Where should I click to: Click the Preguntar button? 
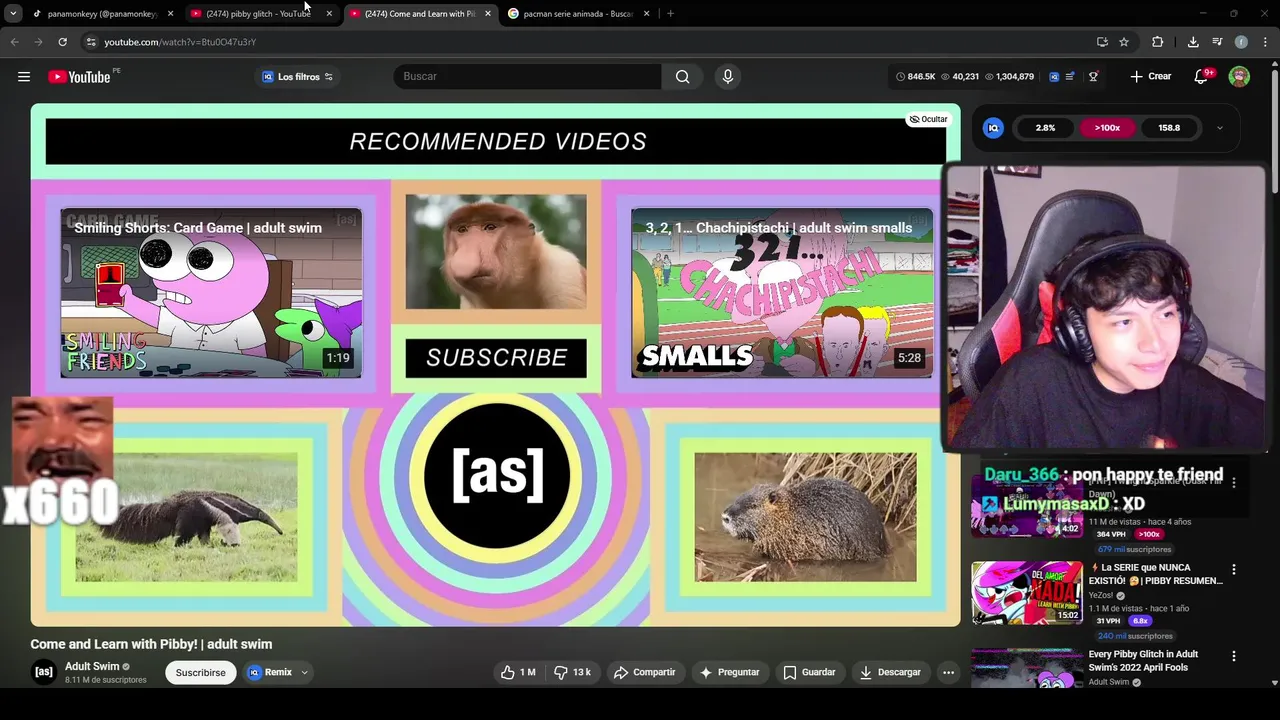pyautogui.click(x=729, y=672)
